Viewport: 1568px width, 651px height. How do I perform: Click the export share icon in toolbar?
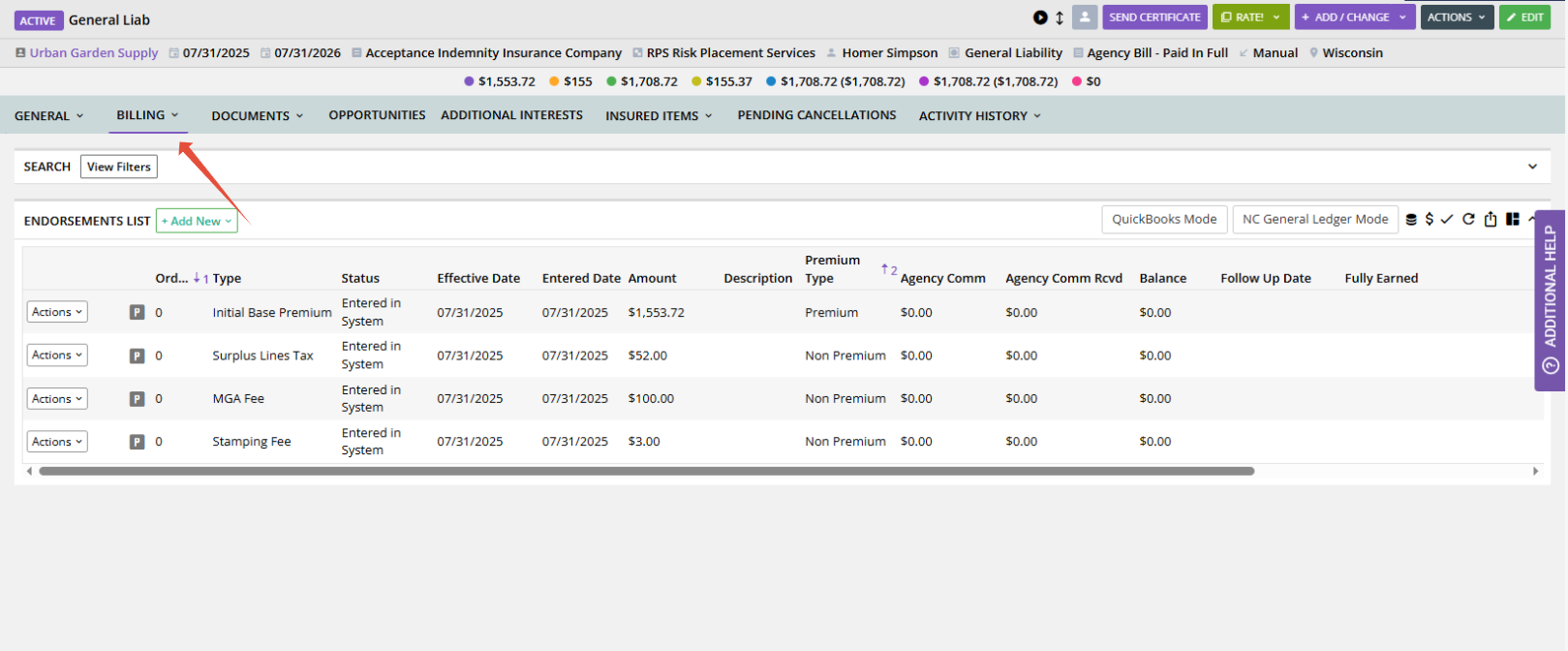point(1491,219)
